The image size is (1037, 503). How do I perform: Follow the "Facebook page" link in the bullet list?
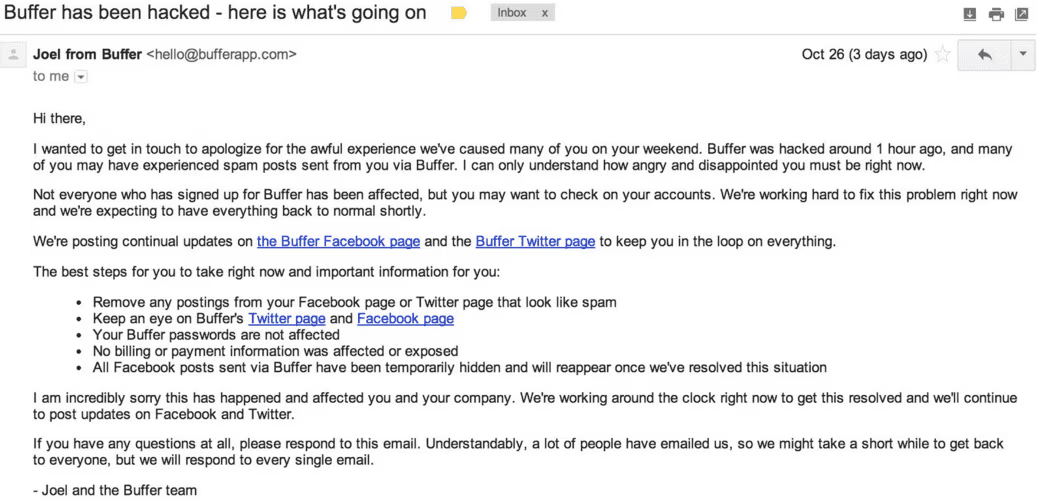pos(405,319)
